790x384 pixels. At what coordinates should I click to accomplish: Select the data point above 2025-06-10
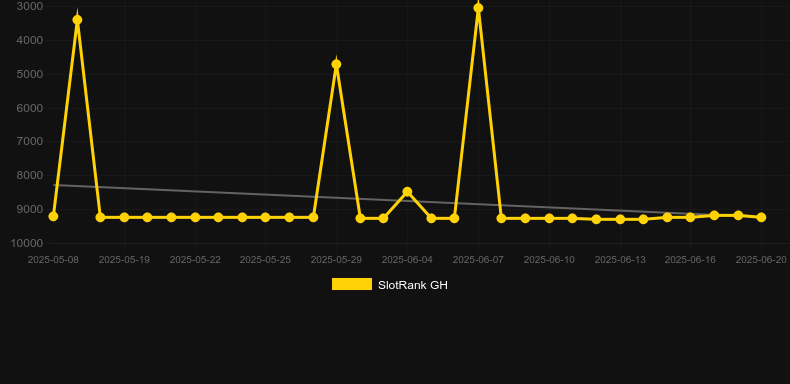(x=549, y=218)
